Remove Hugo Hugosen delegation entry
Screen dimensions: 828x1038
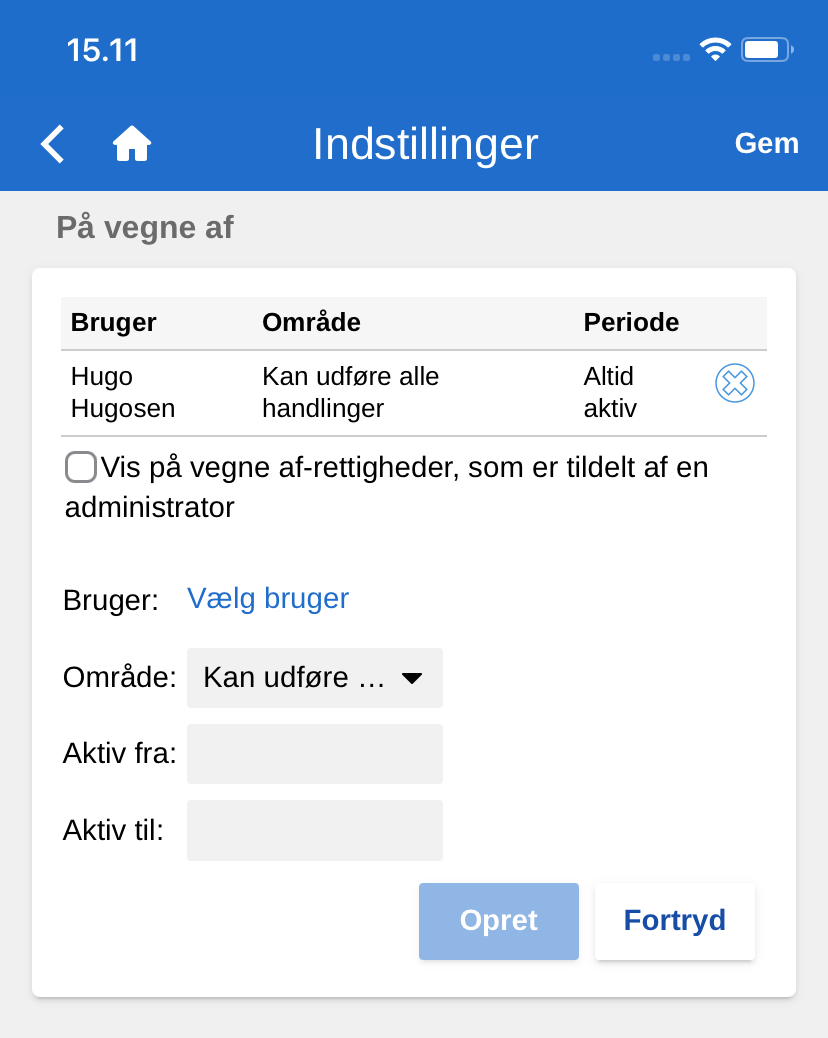tap(734, 383)
